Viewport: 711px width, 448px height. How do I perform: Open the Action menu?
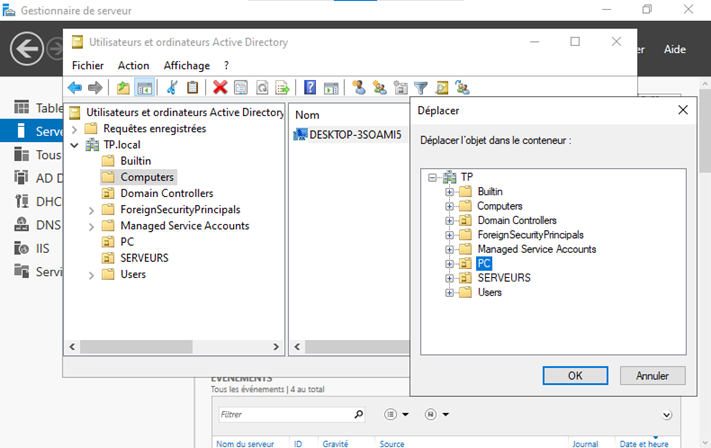[x=133, y=65]
